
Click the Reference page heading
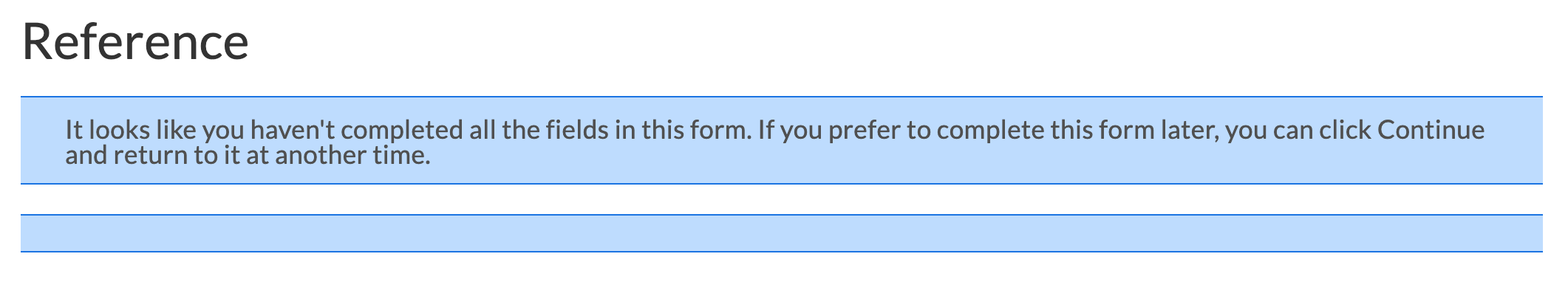tap(136, 41)
